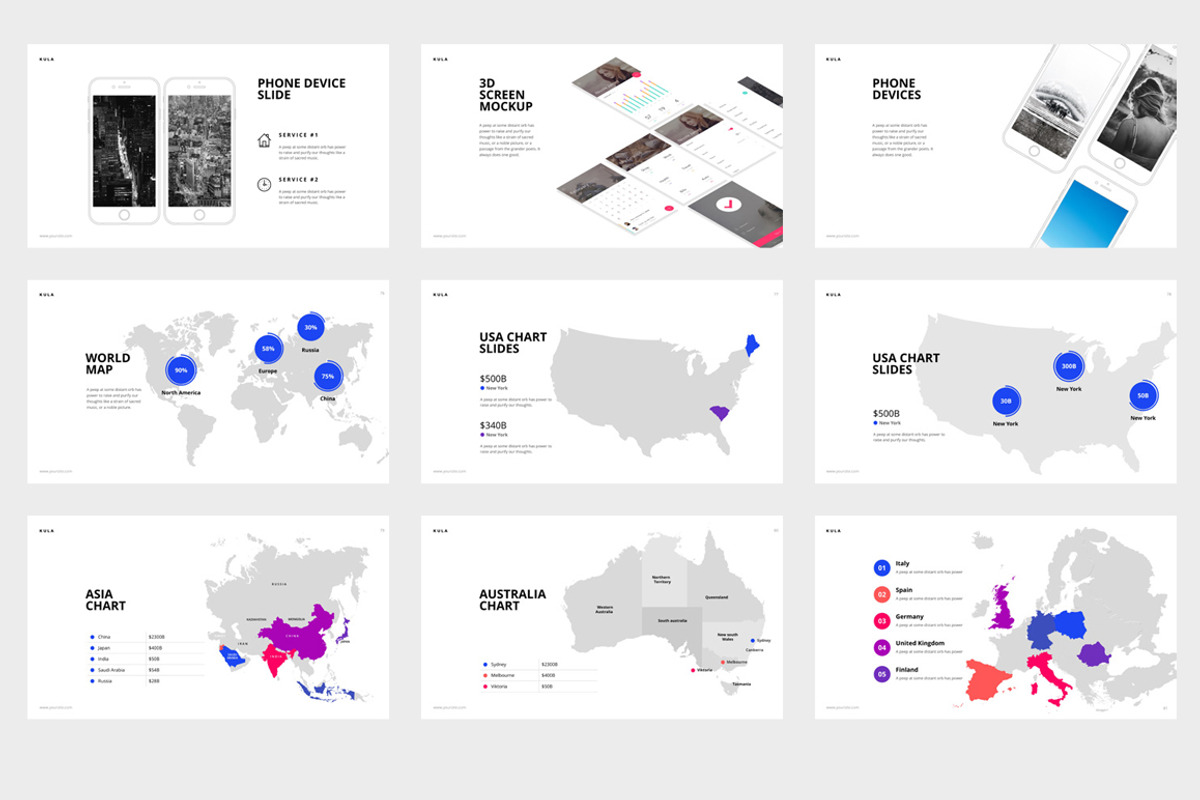Click the 30B circle on western USA map
Image resolution: width=1200 pixels, height=800 pixels.
tap(1006, 400)
